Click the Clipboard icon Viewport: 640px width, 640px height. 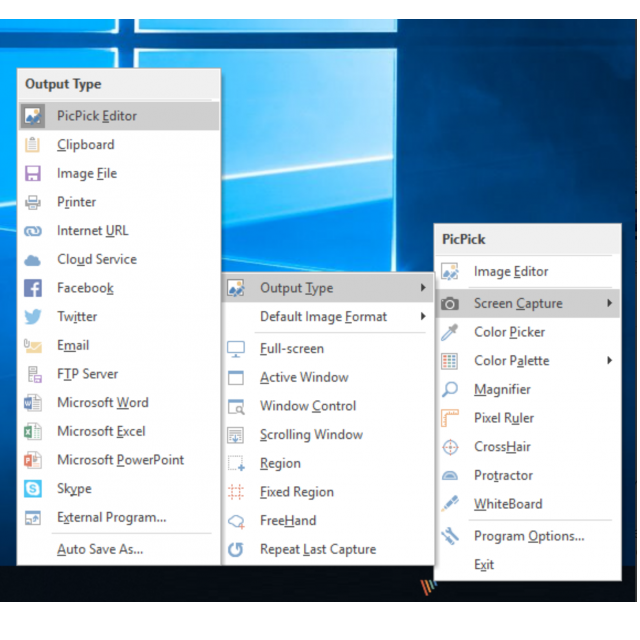pos(33,144)
